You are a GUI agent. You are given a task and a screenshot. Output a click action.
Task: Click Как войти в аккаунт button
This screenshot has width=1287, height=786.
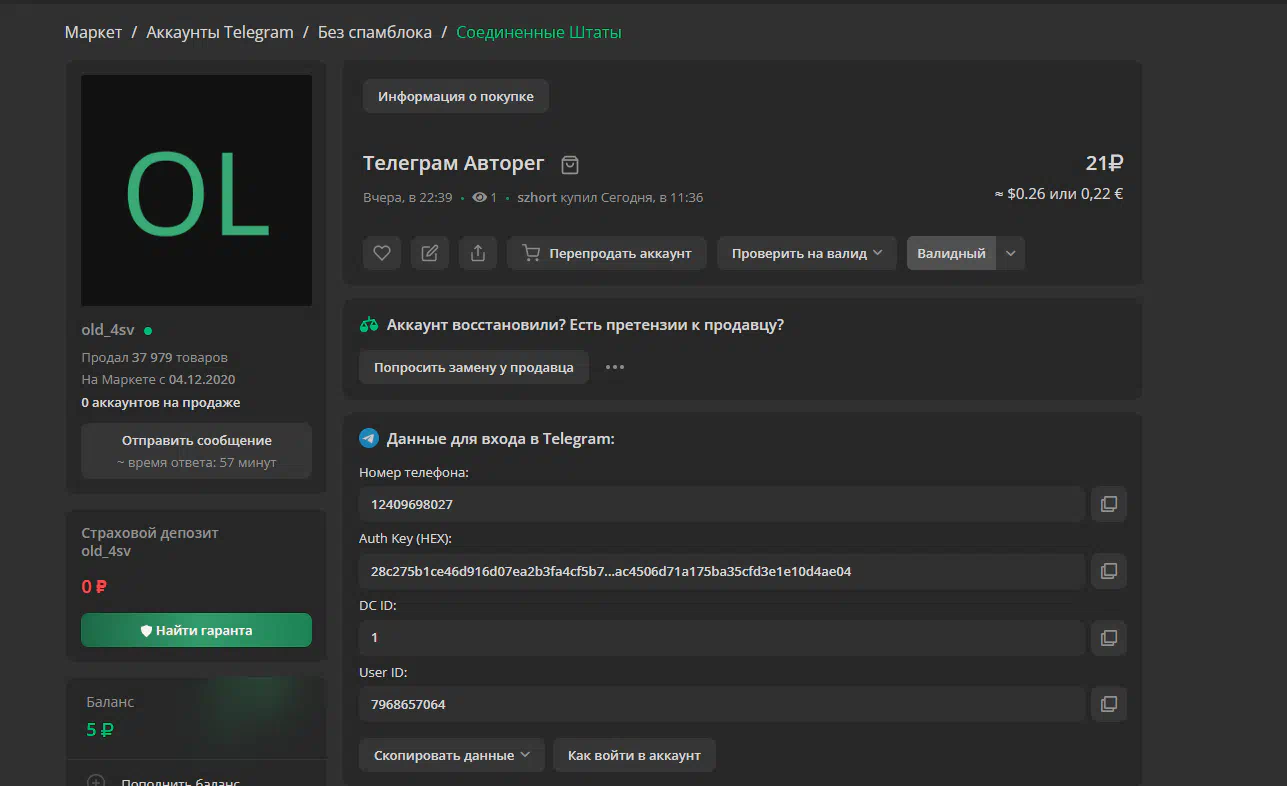[x=634, y=755]
